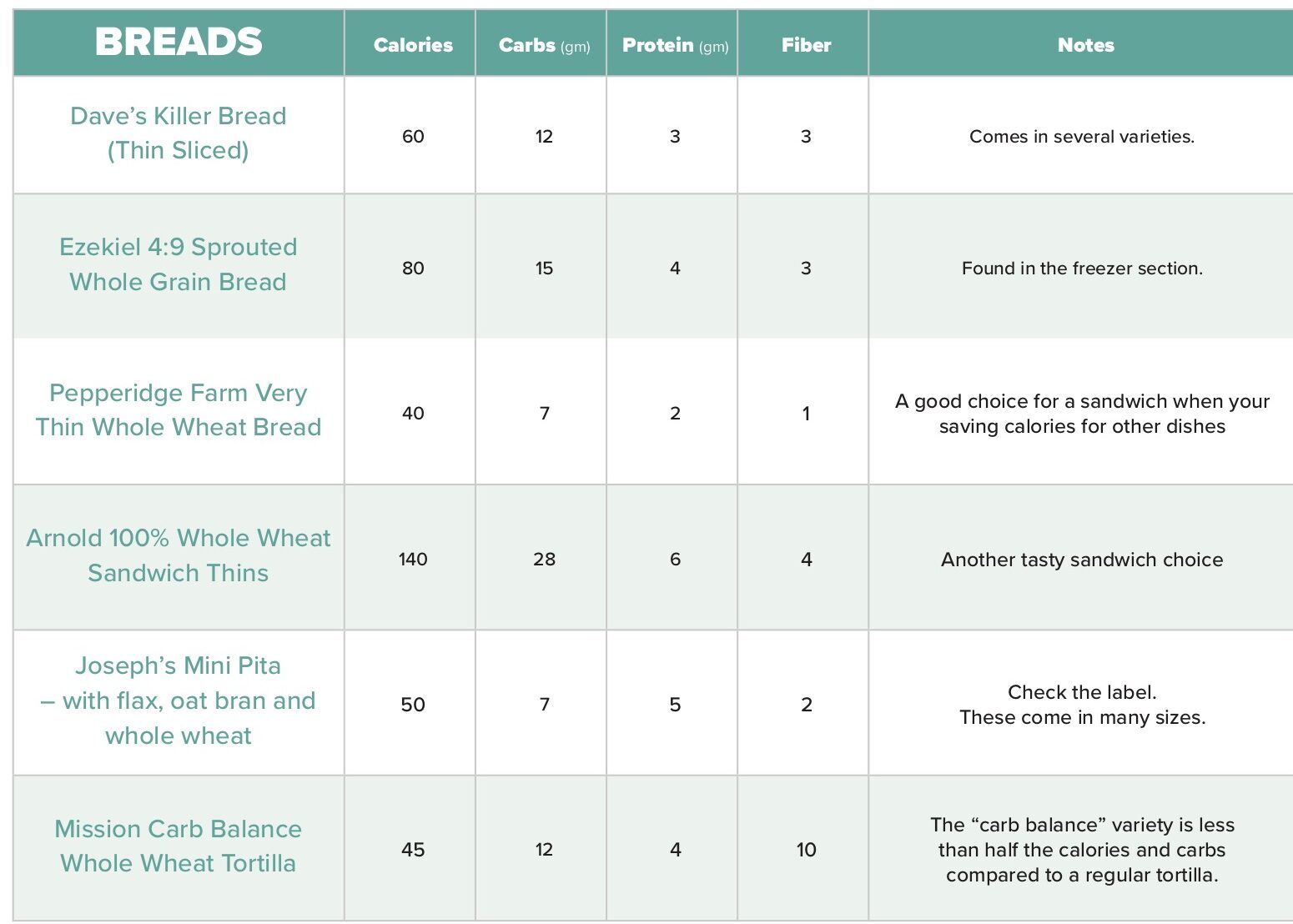This screenshot has height=924, width=1293.
Task: Select Mission Carb Balance Whole Wheat Tortilla
Action: pyautogui.click(x=179, y=846)
